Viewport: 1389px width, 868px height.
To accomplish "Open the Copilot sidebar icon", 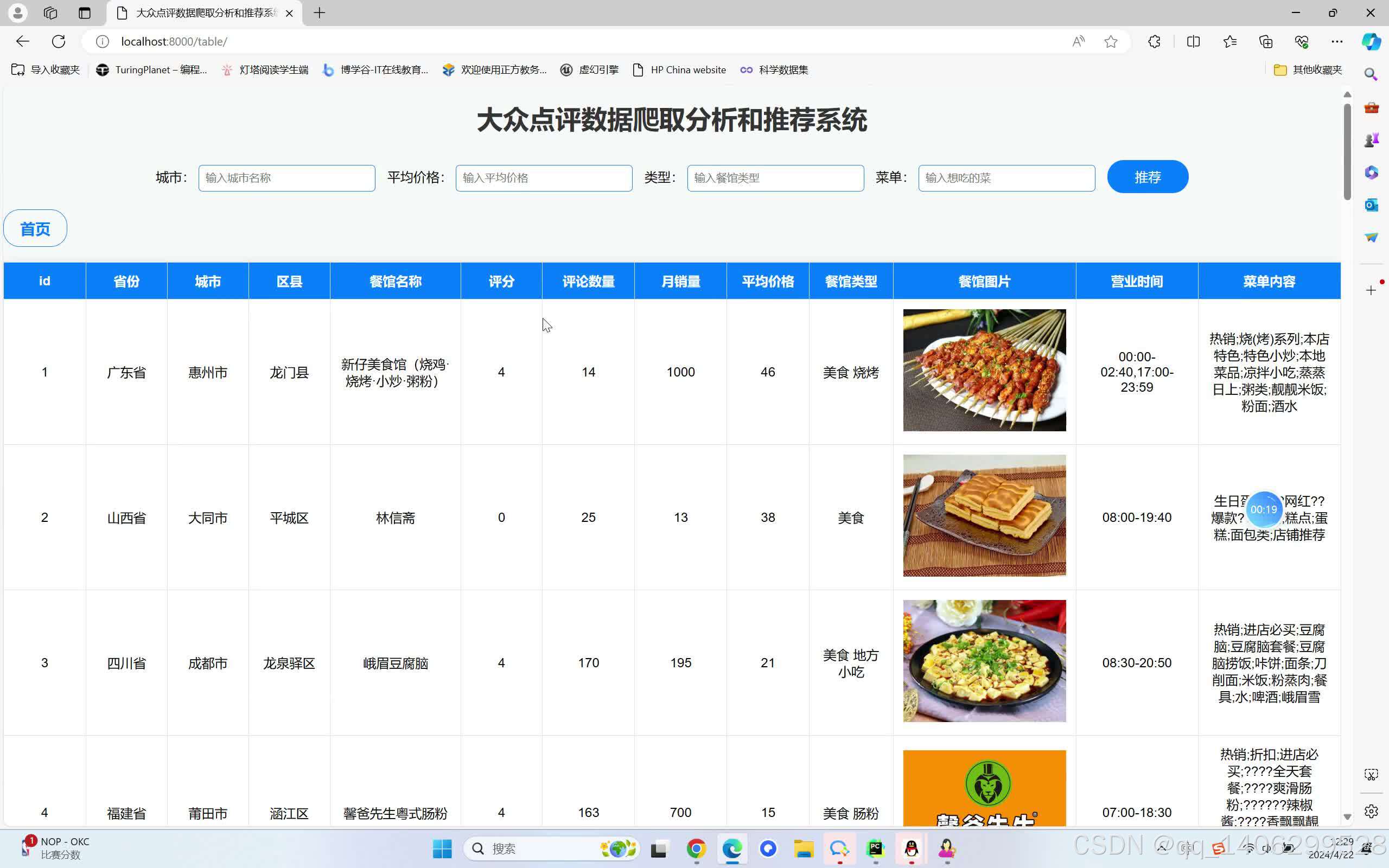I will pos(1371,41).
